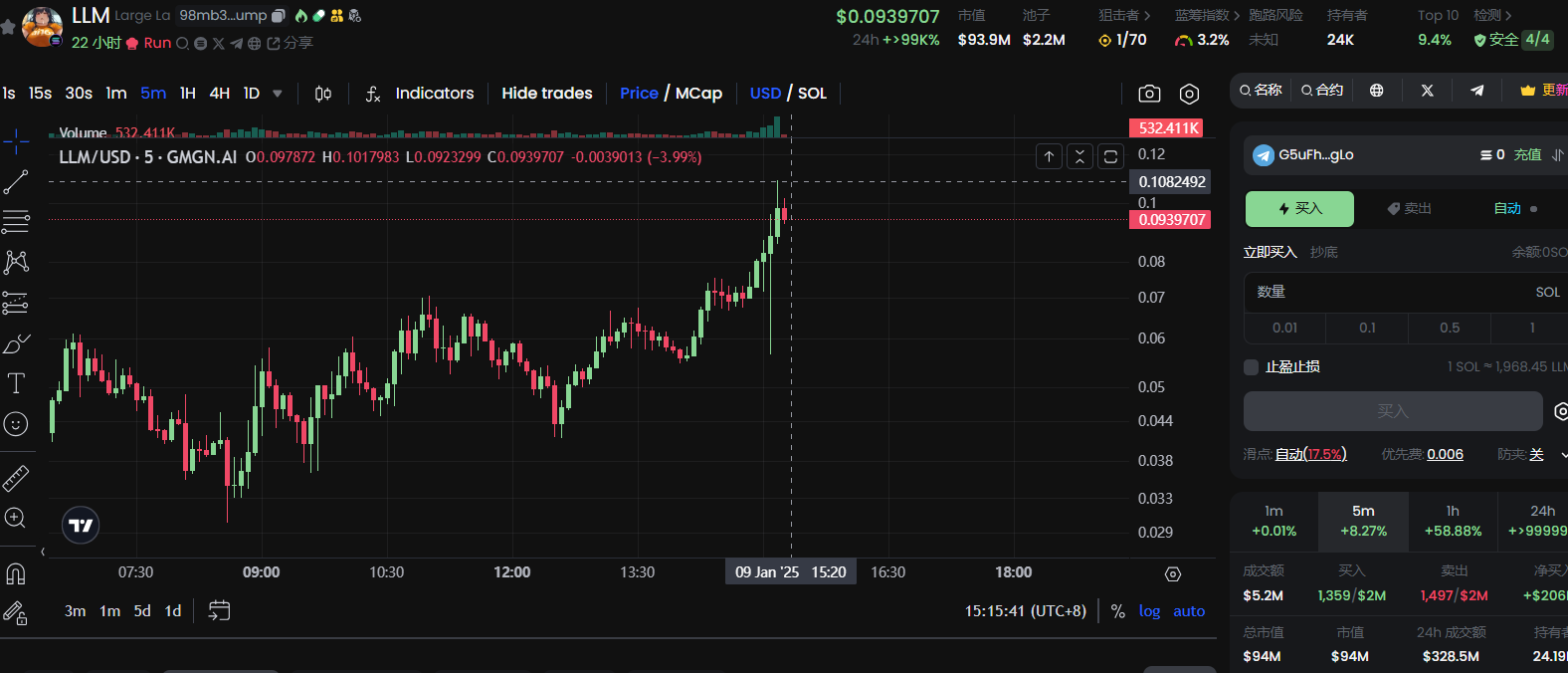Expand the 检测 security details chevron
1568x673 pixels.
[x=1508, y=15]
